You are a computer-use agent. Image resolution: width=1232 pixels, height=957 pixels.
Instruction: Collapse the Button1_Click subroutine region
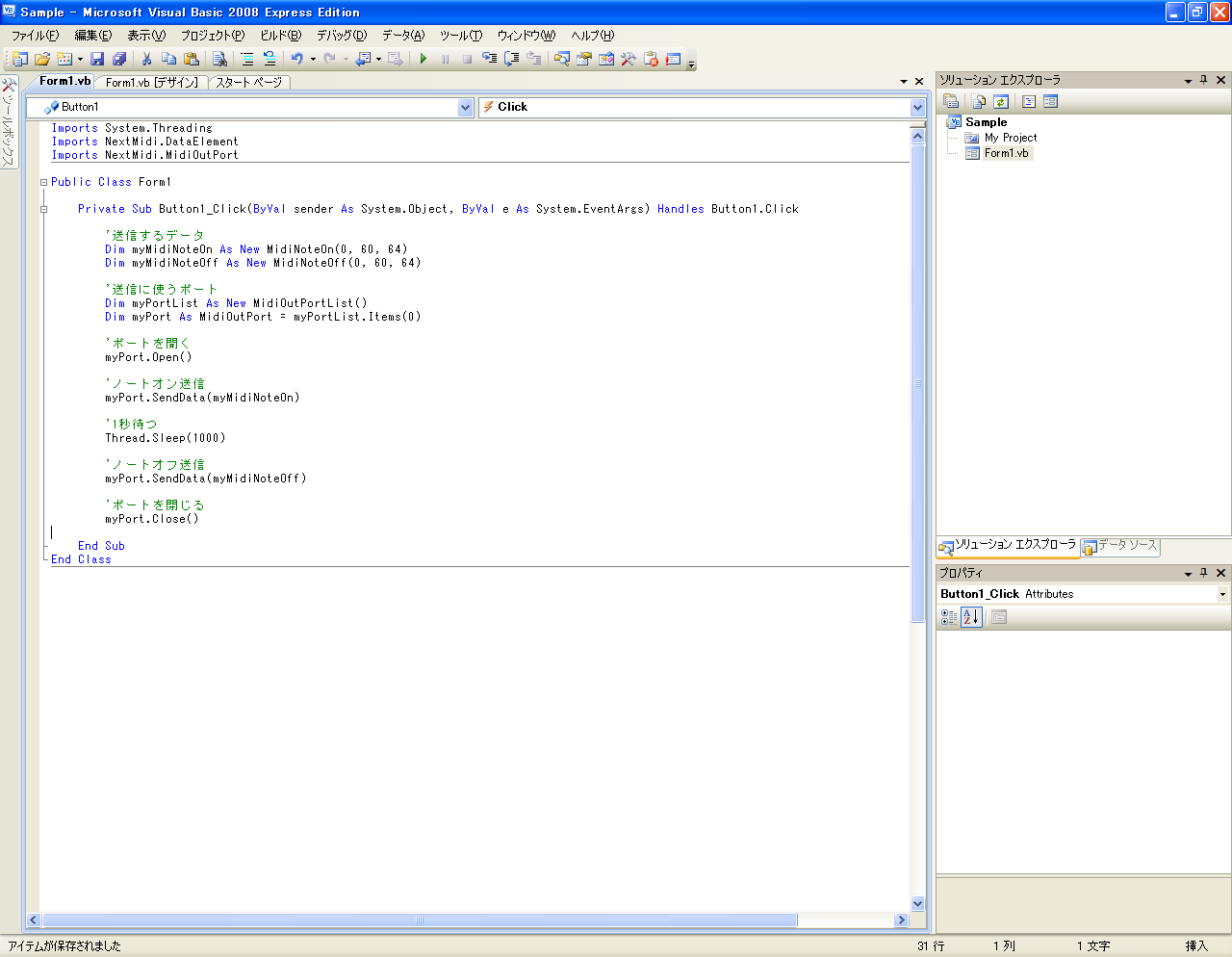click(42, 208)
